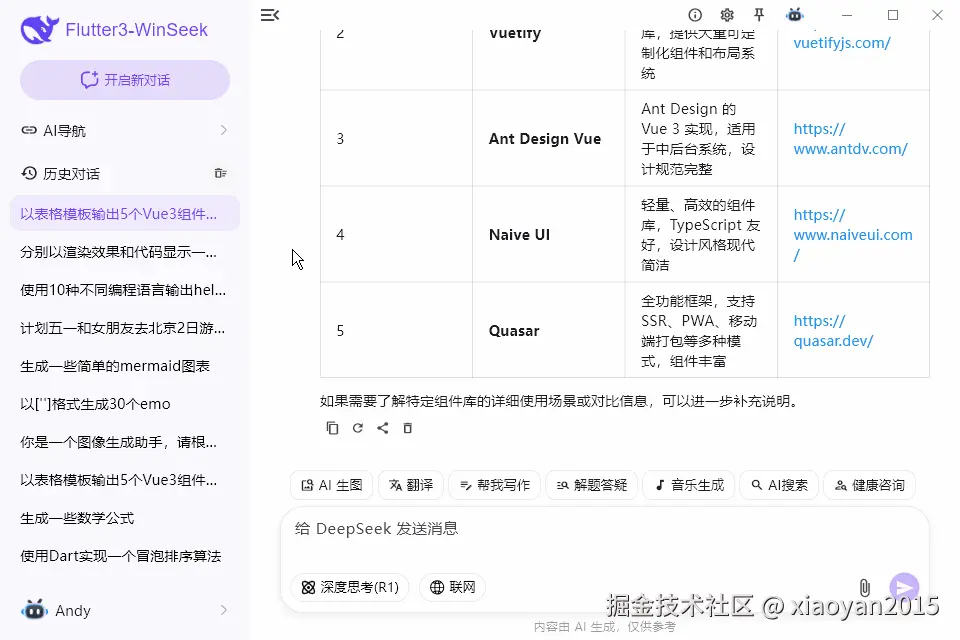
Task: Open the chat 生成一些简单的mermaid图表
Action: point(125,366)
